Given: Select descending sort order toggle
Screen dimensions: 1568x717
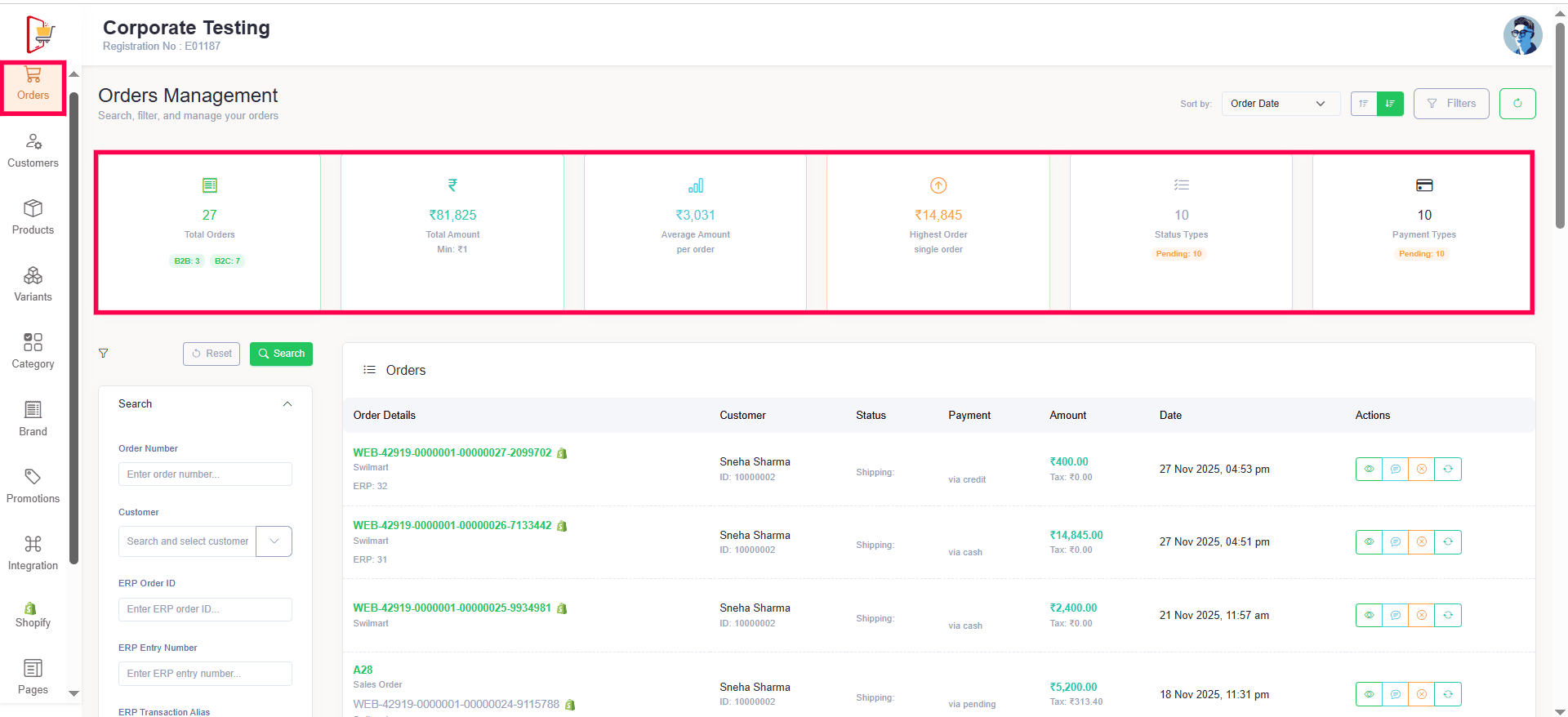Looking at the screenshot, I should click(x=1390, y=104).
